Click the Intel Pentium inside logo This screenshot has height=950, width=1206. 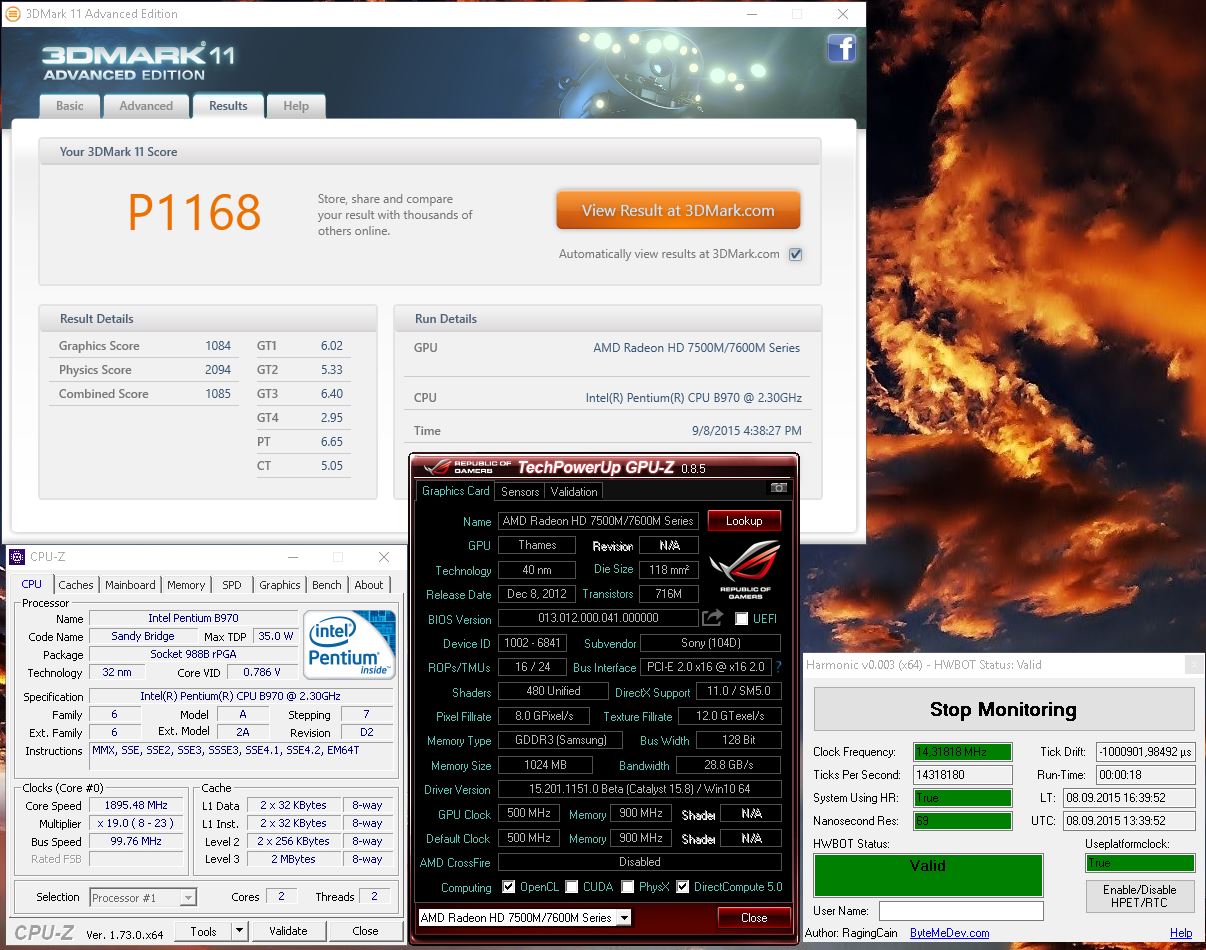click(x=349, y=644)
